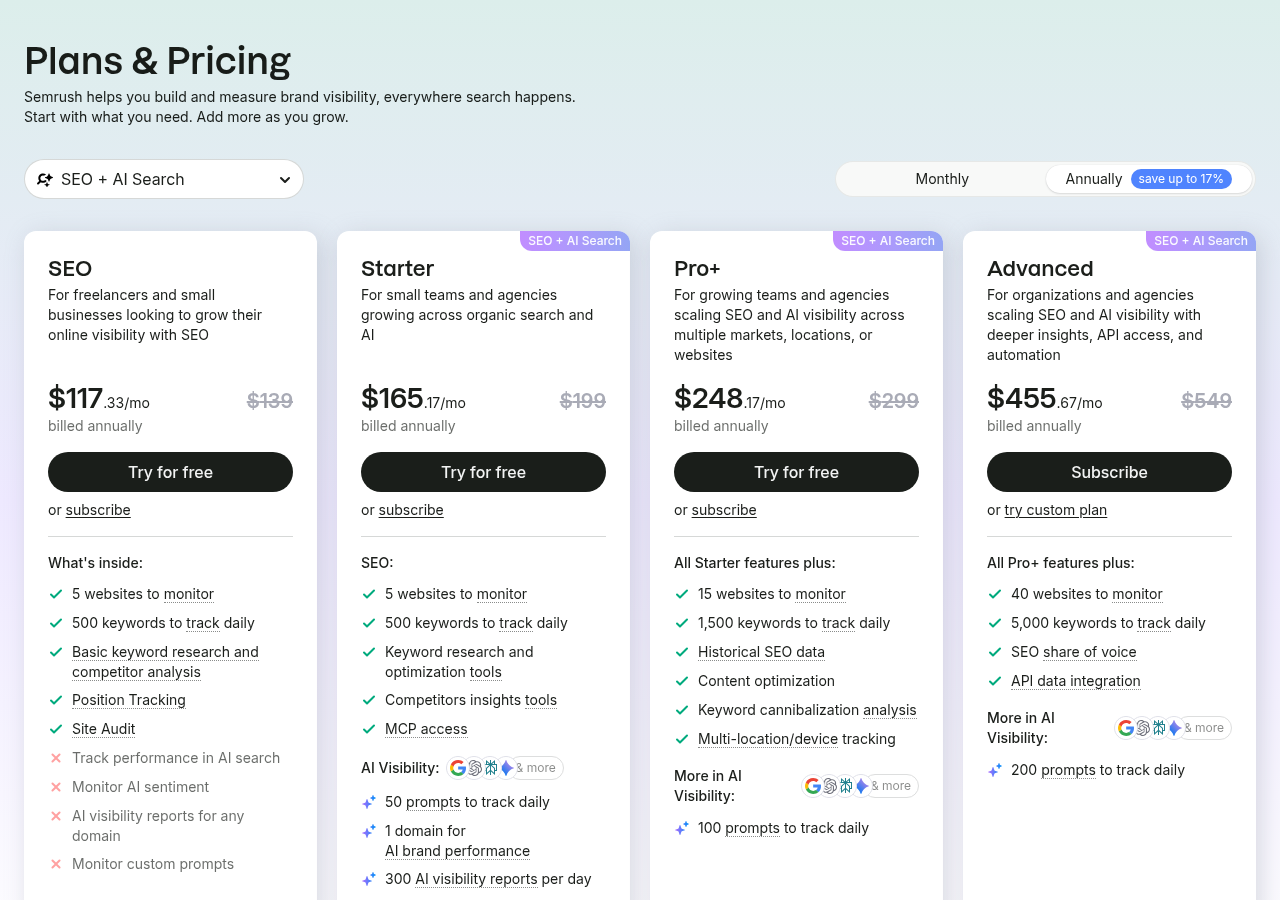This screenshot has width=1280, height=900.
Task: Click 'analysis' in Keyword cannibalization analysis
Action: (890, 710)
